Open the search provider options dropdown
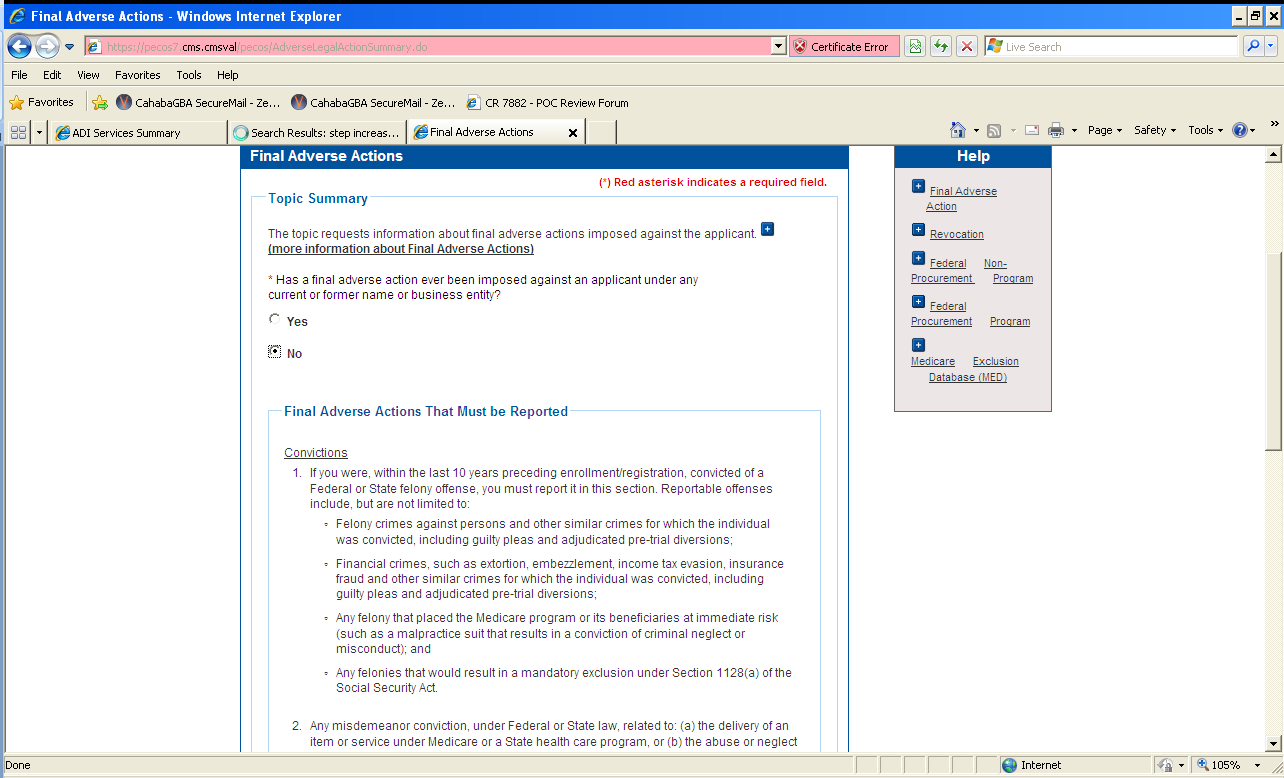The width and height of the screenshot is (1284, 778). (x=1271, y=47)
